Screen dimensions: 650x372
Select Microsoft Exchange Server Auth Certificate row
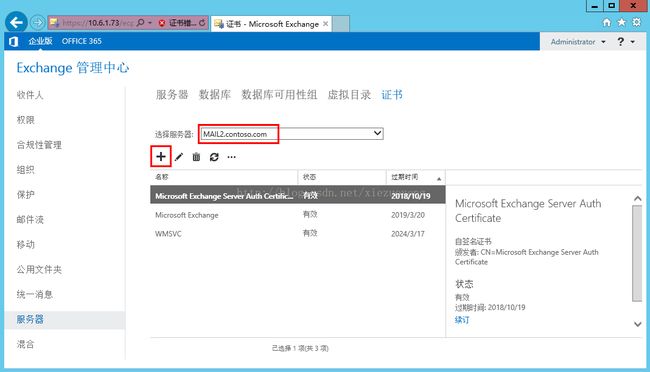tap(298, 195)
